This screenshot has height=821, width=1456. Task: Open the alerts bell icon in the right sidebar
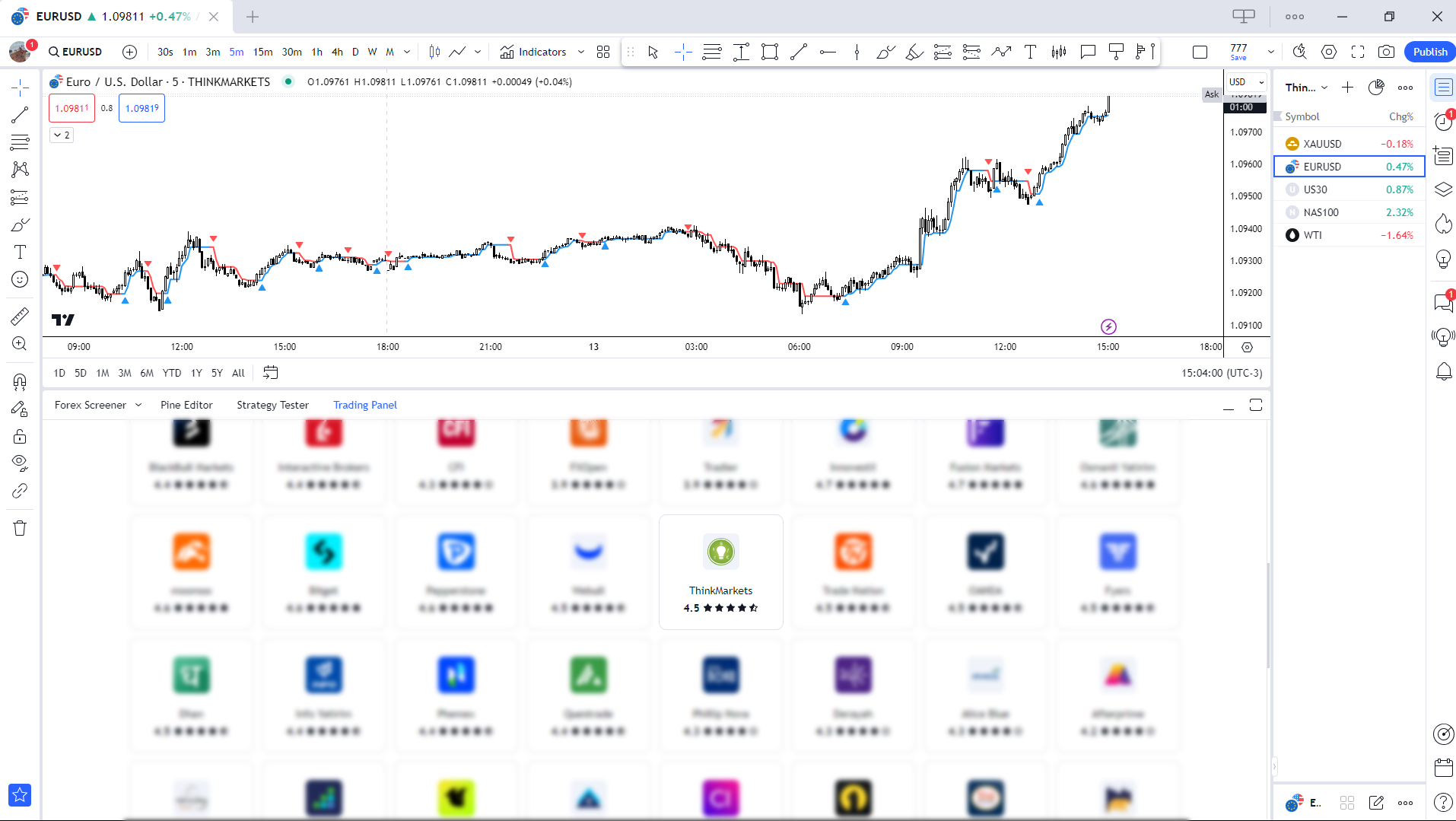[1443, 371]
